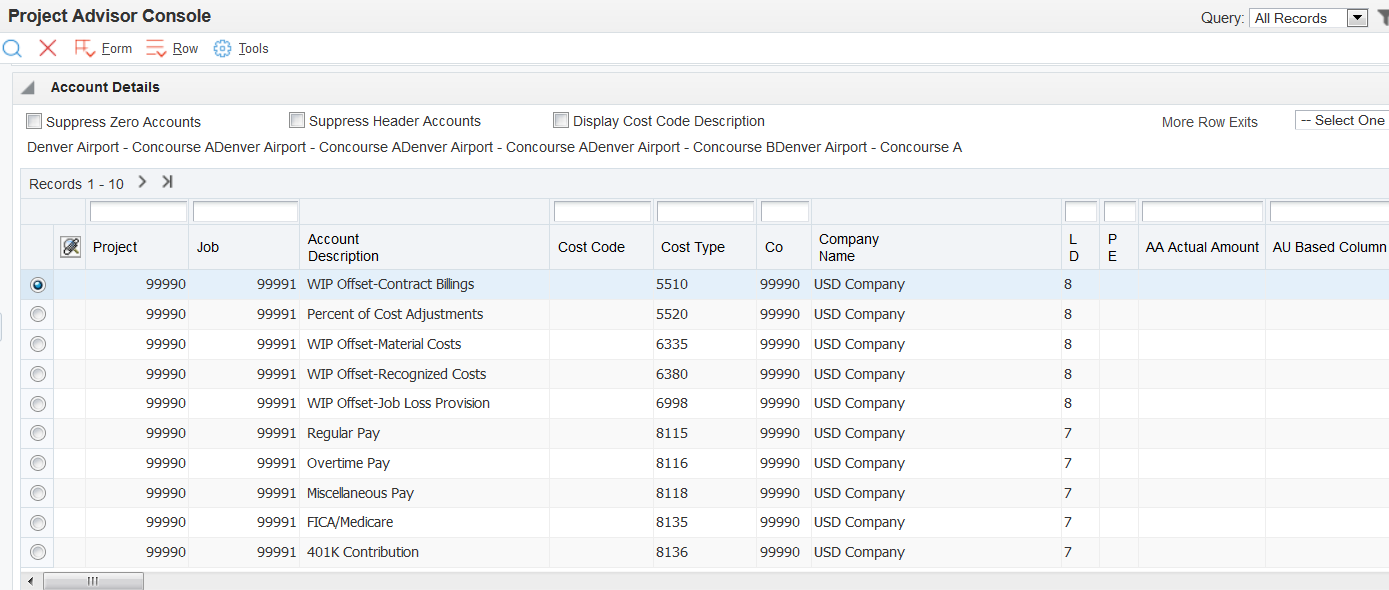Click the horizontal scrollbar thumb
This screenshot has height=590, width=1389.
coord(93,581)
